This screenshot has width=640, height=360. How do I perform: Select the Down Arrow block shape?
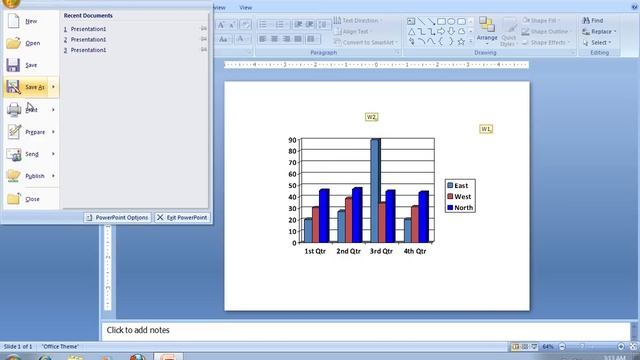[x=451, y=31]
